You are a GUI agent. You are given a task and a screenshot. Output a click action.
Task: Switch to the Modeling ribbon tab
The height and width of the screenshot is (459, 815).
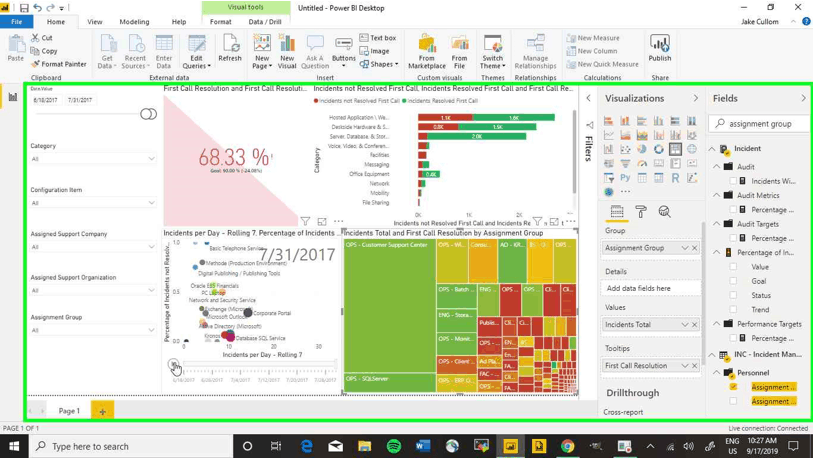click(134, 22)
